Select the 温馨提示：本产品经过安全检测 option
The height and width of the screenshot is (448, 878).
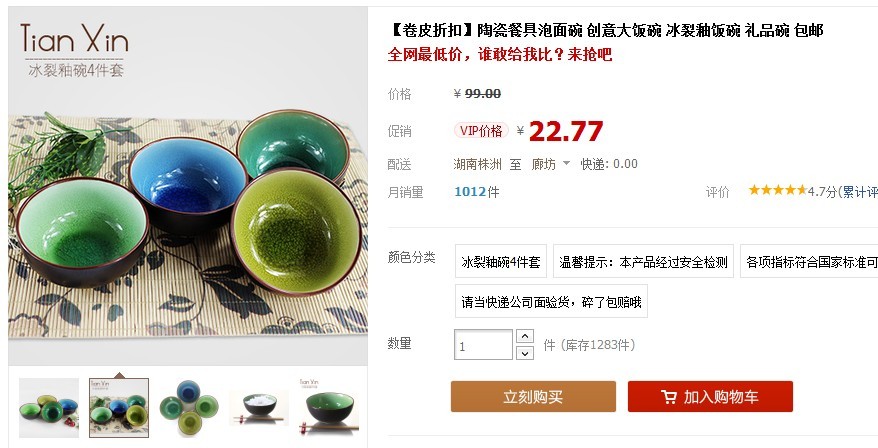click(643, 262)
